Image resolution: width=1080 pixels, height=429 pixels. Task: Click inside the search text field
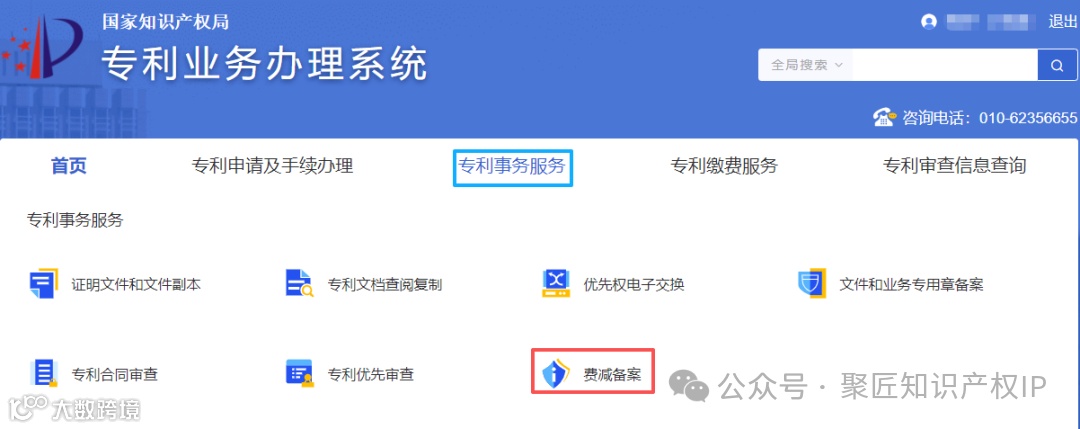pyautogui.click(x=945, y=65)
